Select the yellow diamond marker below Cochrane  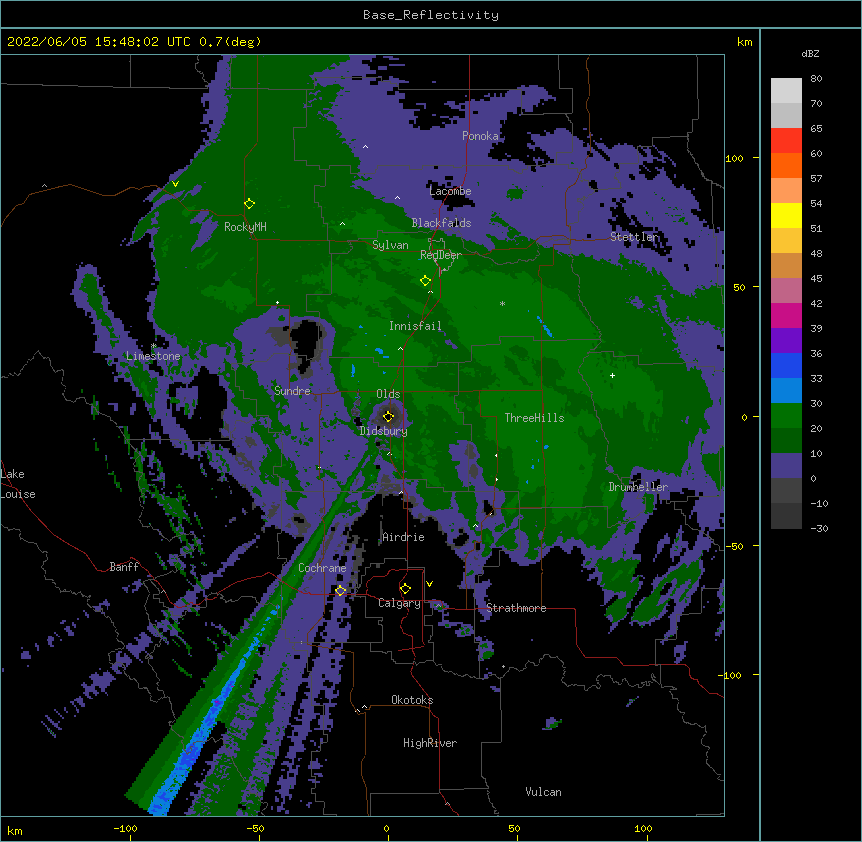(x=340, y=591)
